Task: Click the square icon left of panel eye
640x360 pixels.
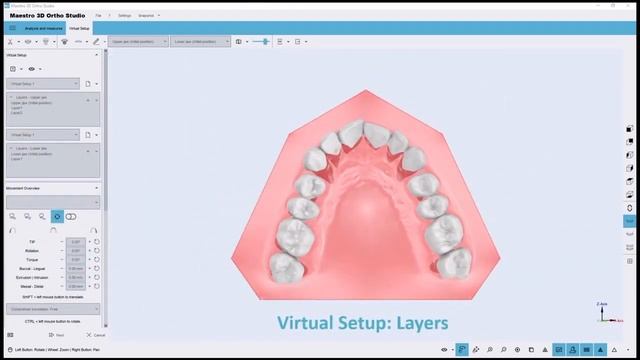Action: tap(13, 69)
